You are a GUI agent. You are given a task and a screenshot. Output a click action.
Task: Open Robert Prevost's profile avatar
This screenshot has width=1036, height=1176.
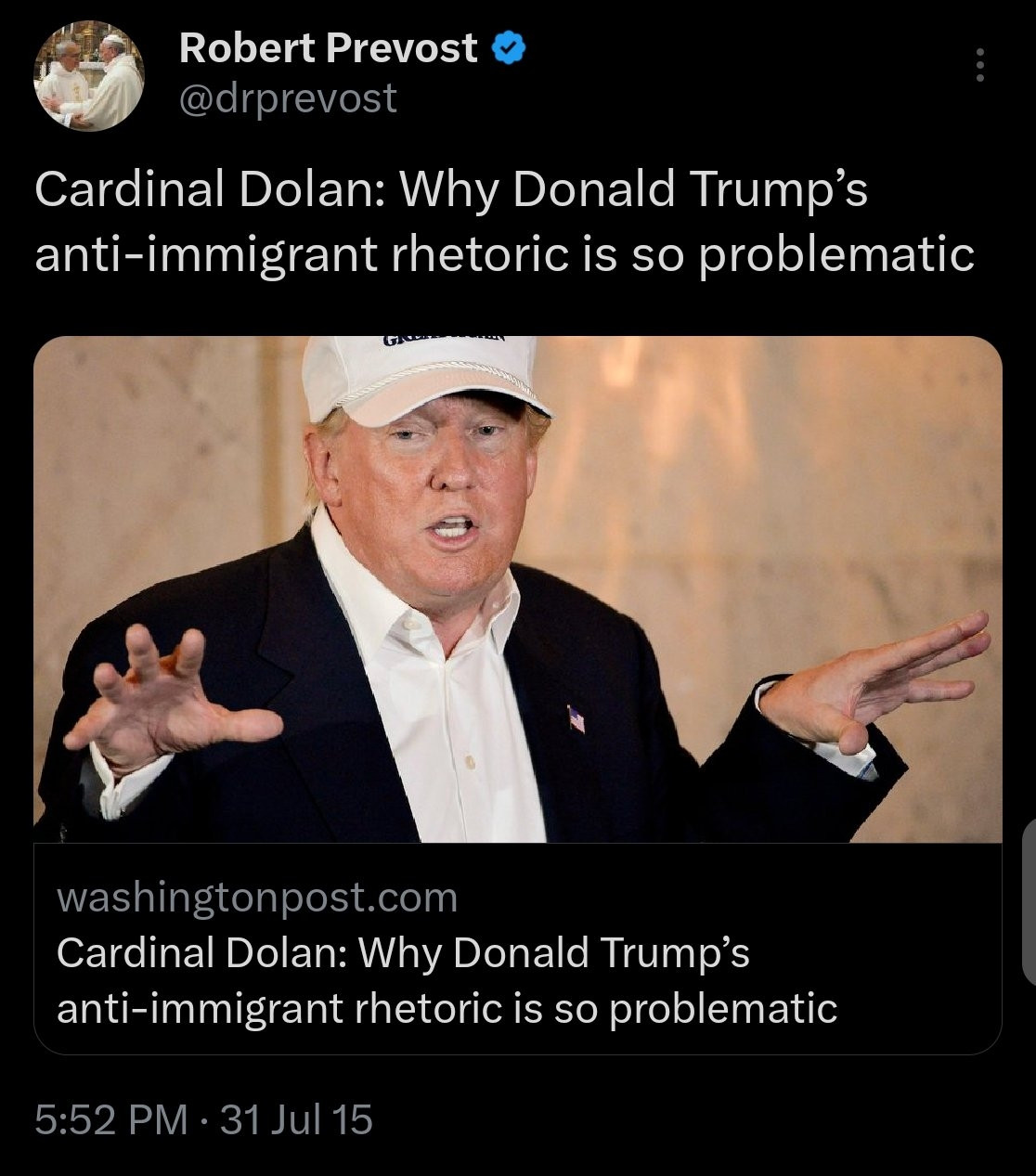point(90,75)
